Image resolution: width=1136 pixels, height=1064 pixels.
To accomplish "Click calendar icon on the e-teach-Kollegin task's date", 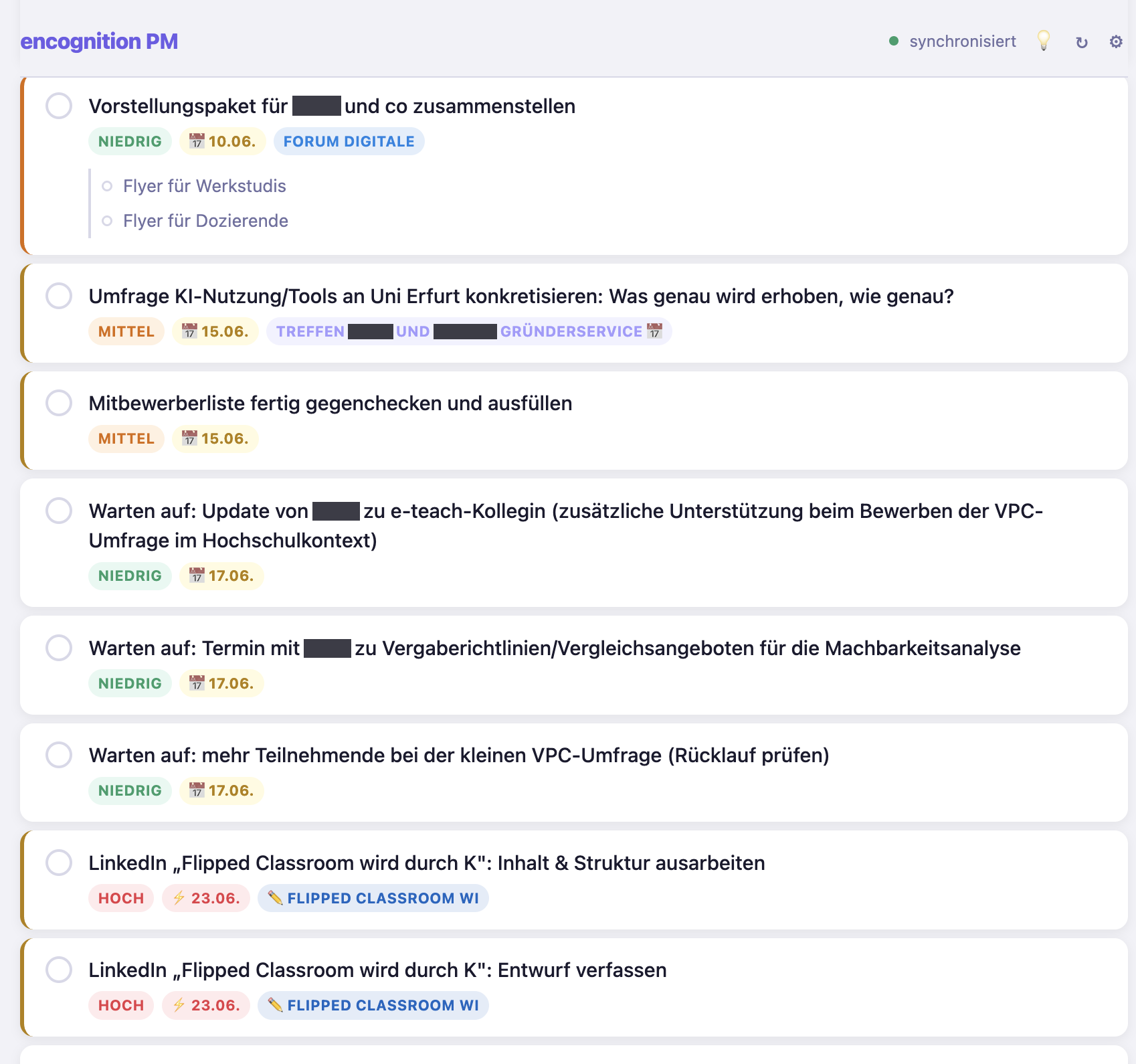I will [197, 575].
